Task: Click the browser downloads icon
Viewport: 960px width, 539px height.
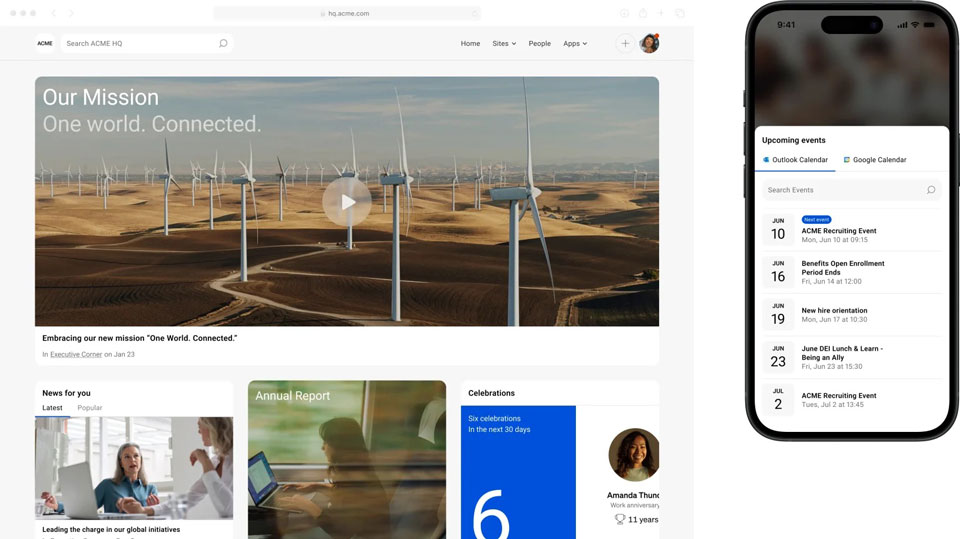Action: pos(624,13)
